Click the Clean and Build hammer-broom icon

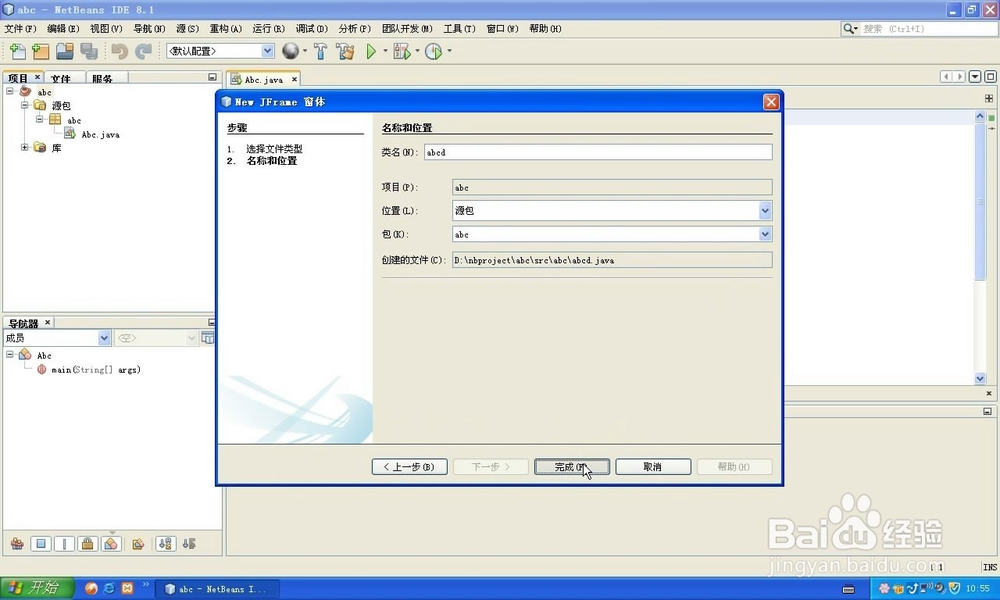click(x=345, y=51)
